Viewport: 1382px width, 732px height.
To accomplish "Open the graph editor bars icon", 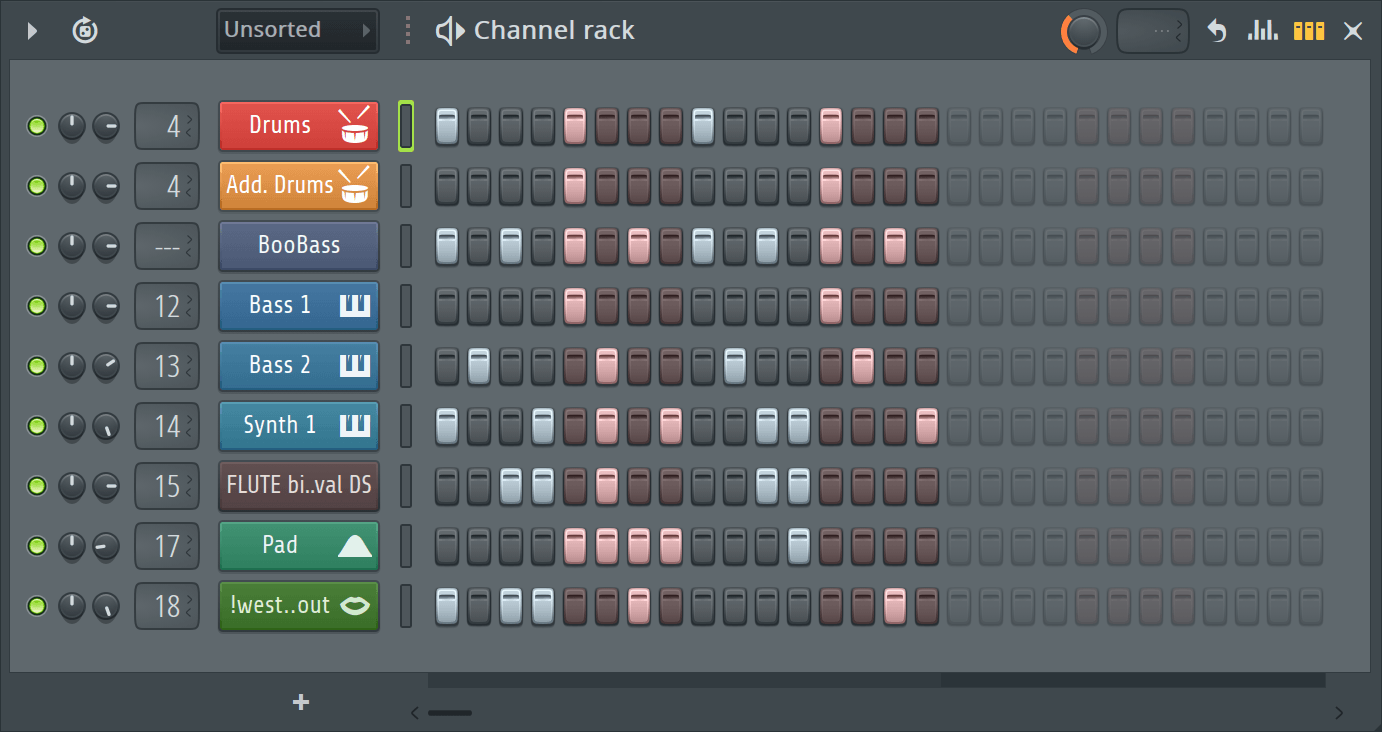I will (x=1263, y=31).
